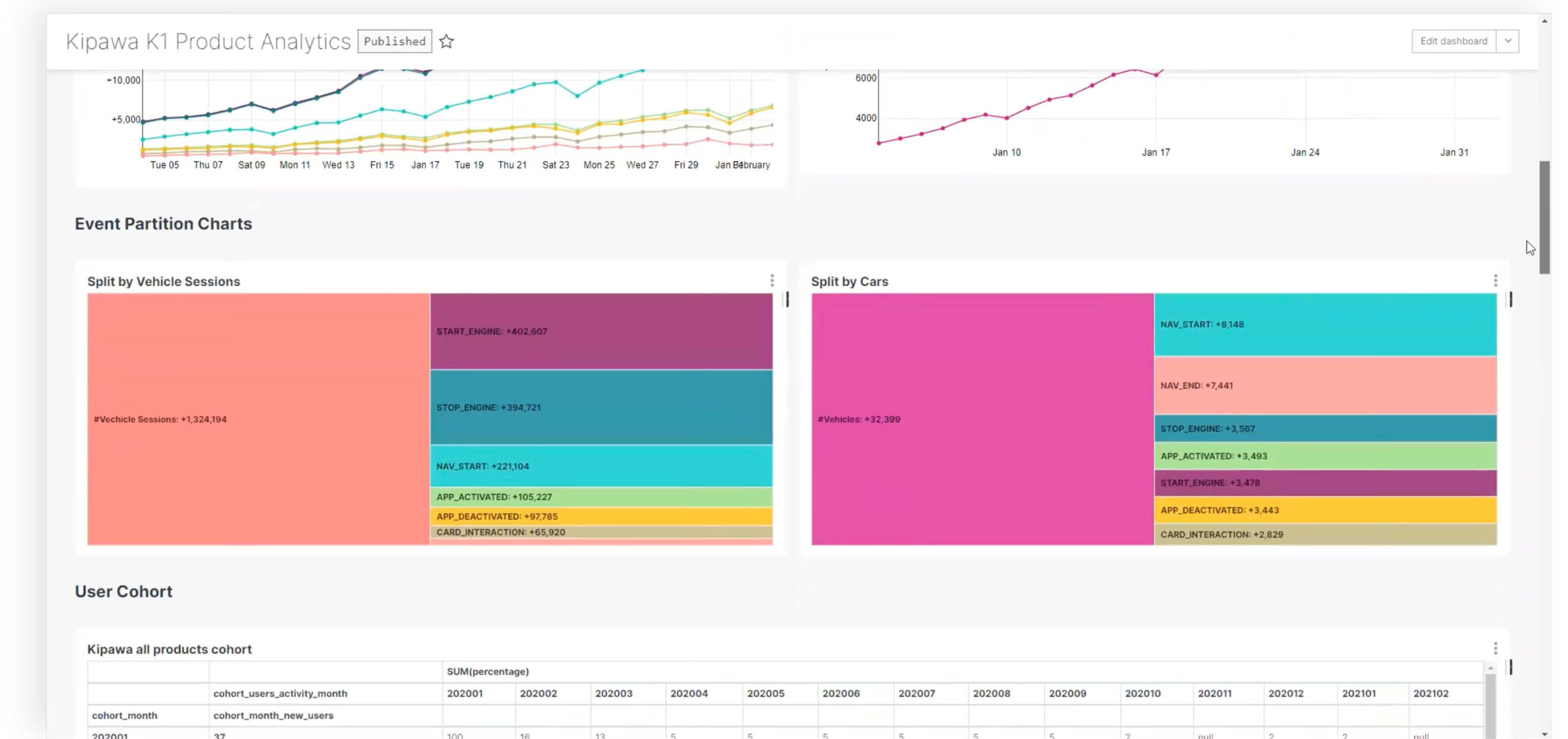Open Split by Vehicle Sessions options menu
Viewport: 1568px width, 739px height.
(x=772, y=280)
